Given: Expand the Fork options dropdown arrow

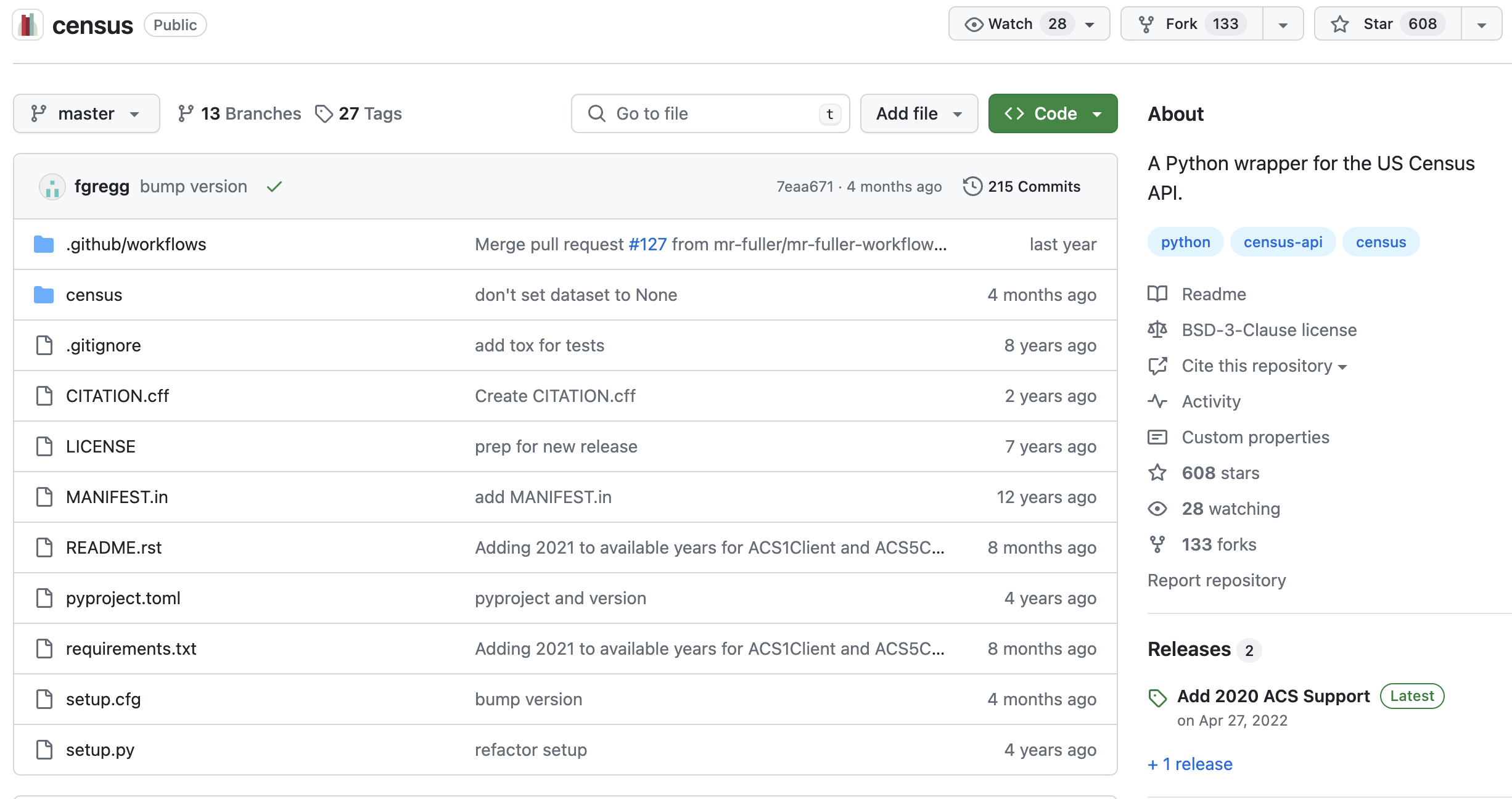Looking at the screenshot, I should (1283, 25).
